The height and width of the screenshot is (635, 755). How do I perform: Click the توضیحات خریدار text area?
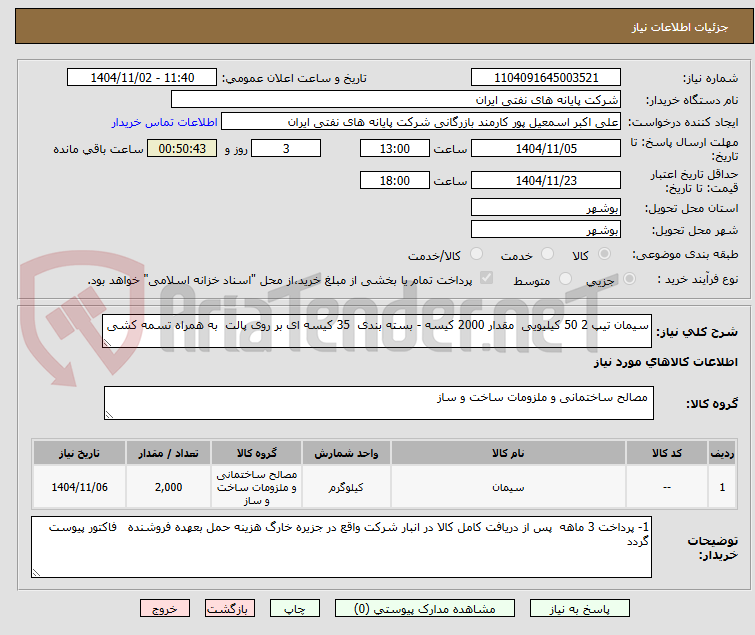(341, 547)
